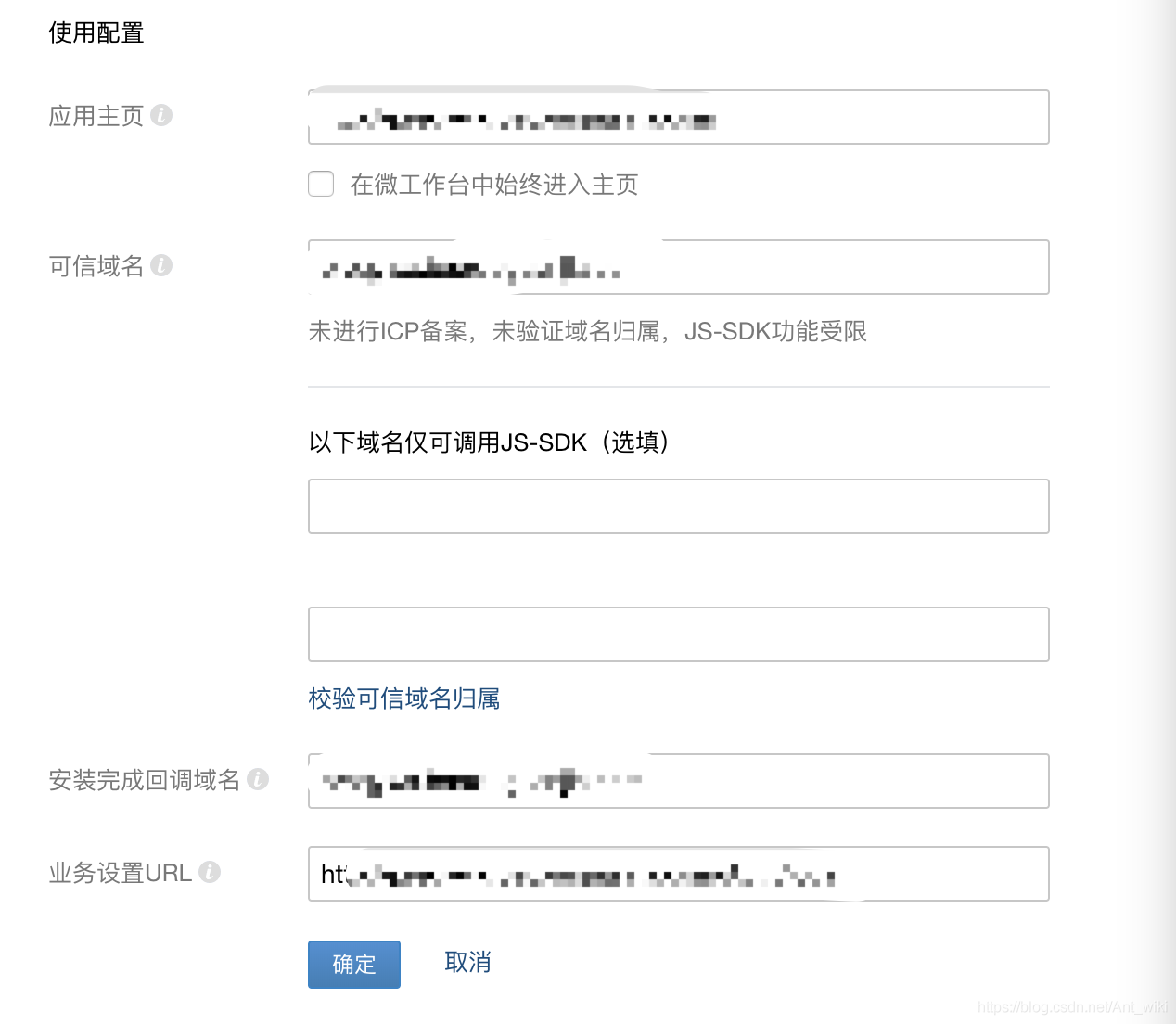Click the 以下域名仅可调用JS-SDK（选填） heading
The image size is (1176, 1024).
pos(489,442)
